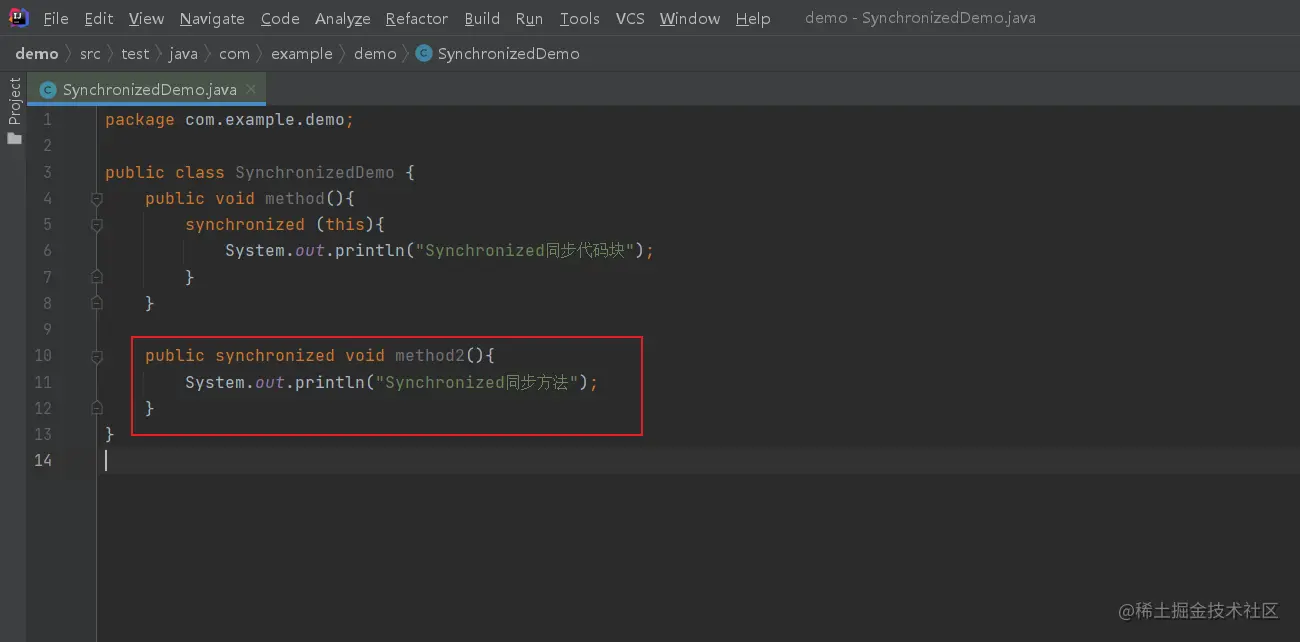Open the Tools menu
The image size is (1300, 642).
(x=580, y=19)
